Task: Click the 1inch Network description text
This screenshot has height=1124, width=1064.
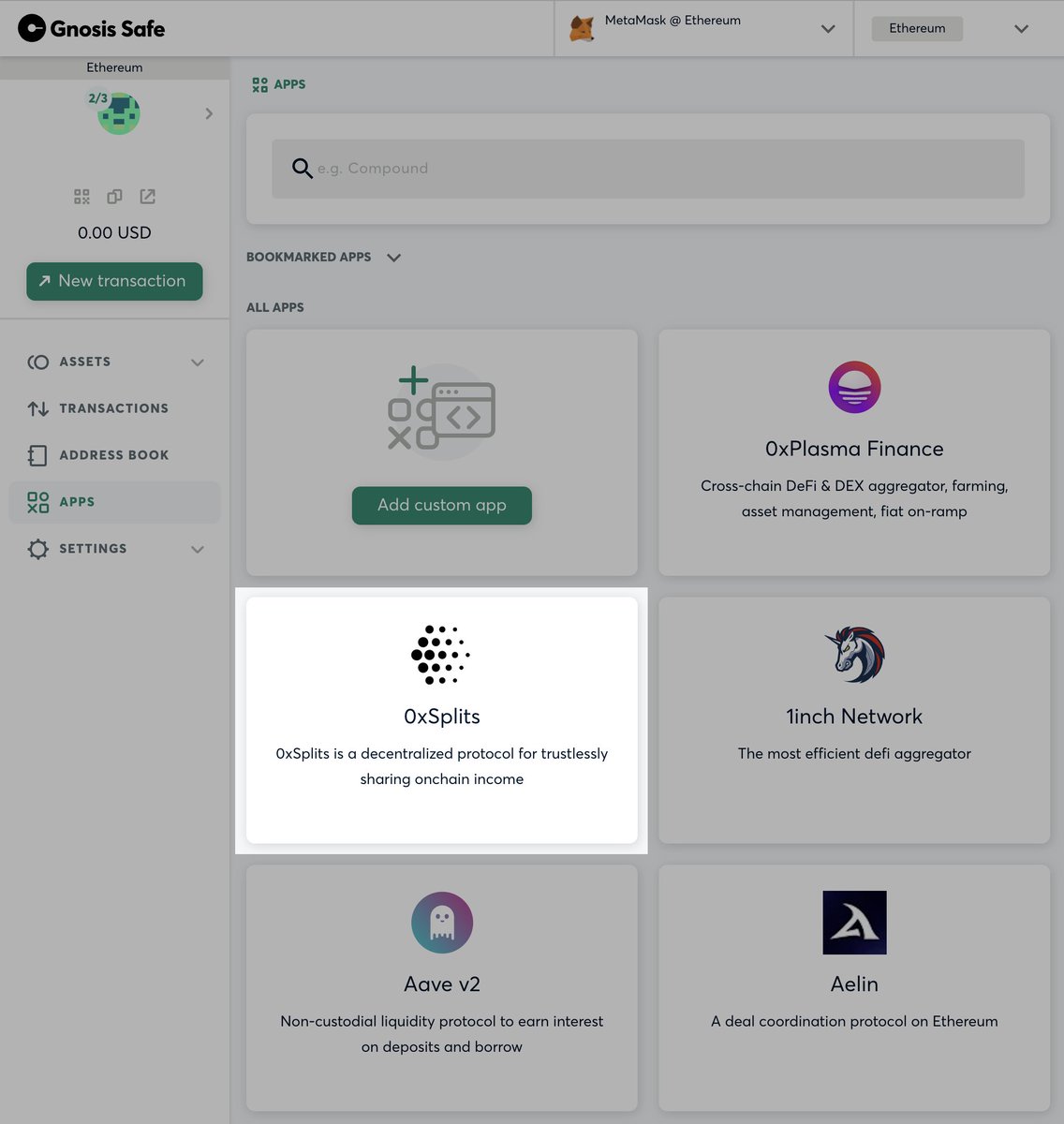Action: (x=854, y=753)
